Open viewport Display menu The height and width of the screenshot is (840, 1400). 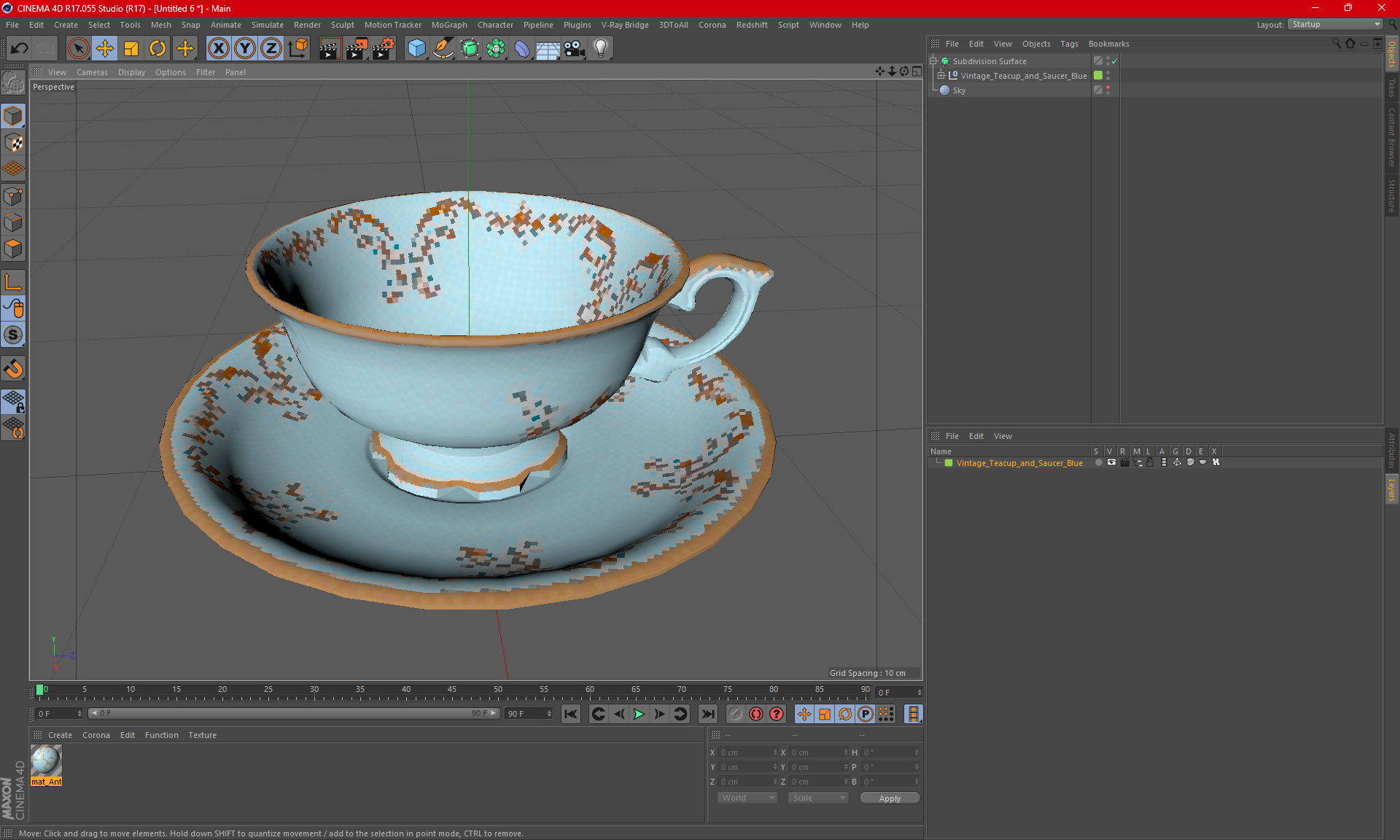[x=131, y=72]
